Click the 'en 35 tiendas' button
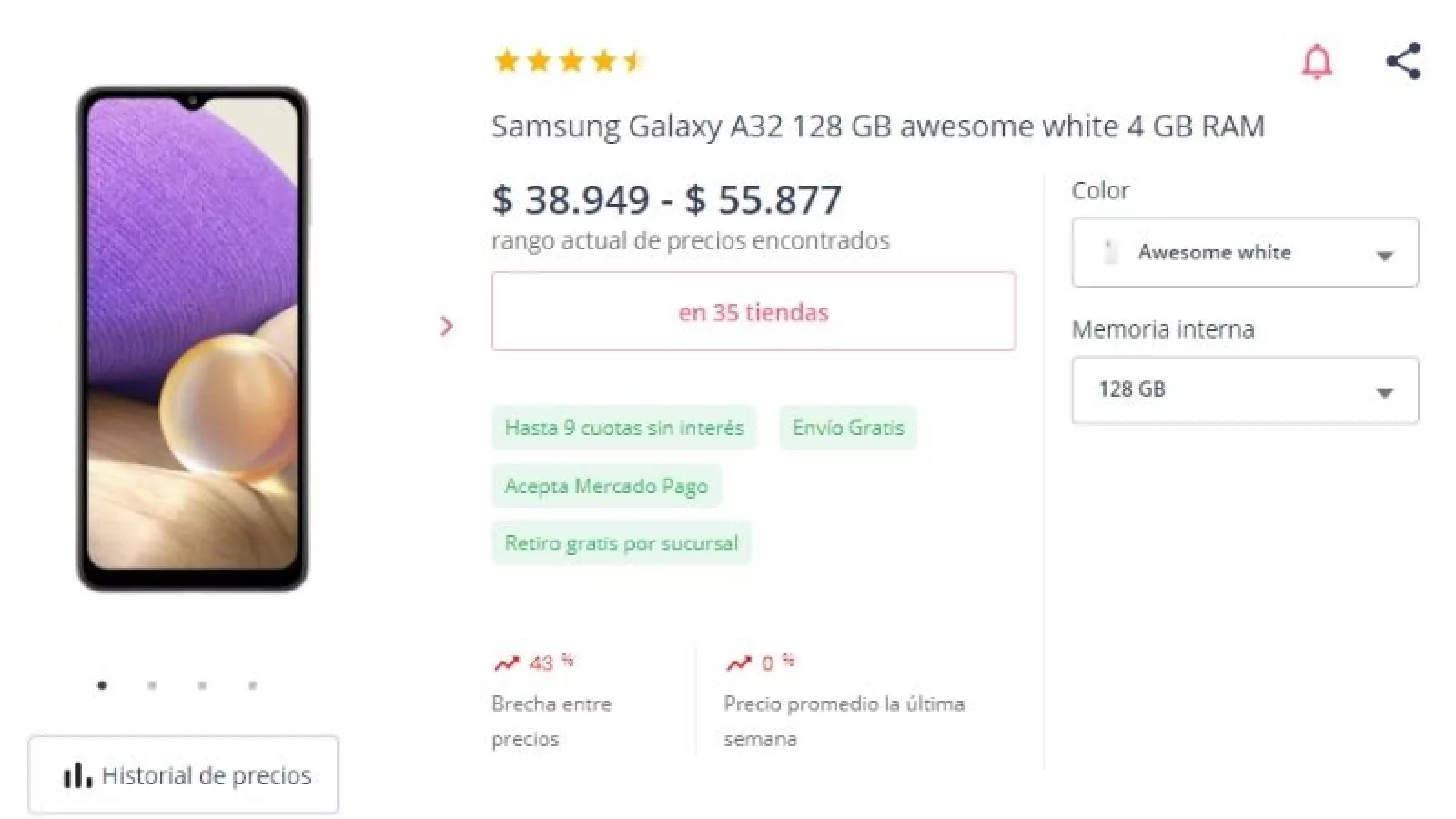The width and height of the screenshot is (1456, 819). click(753, 311)
